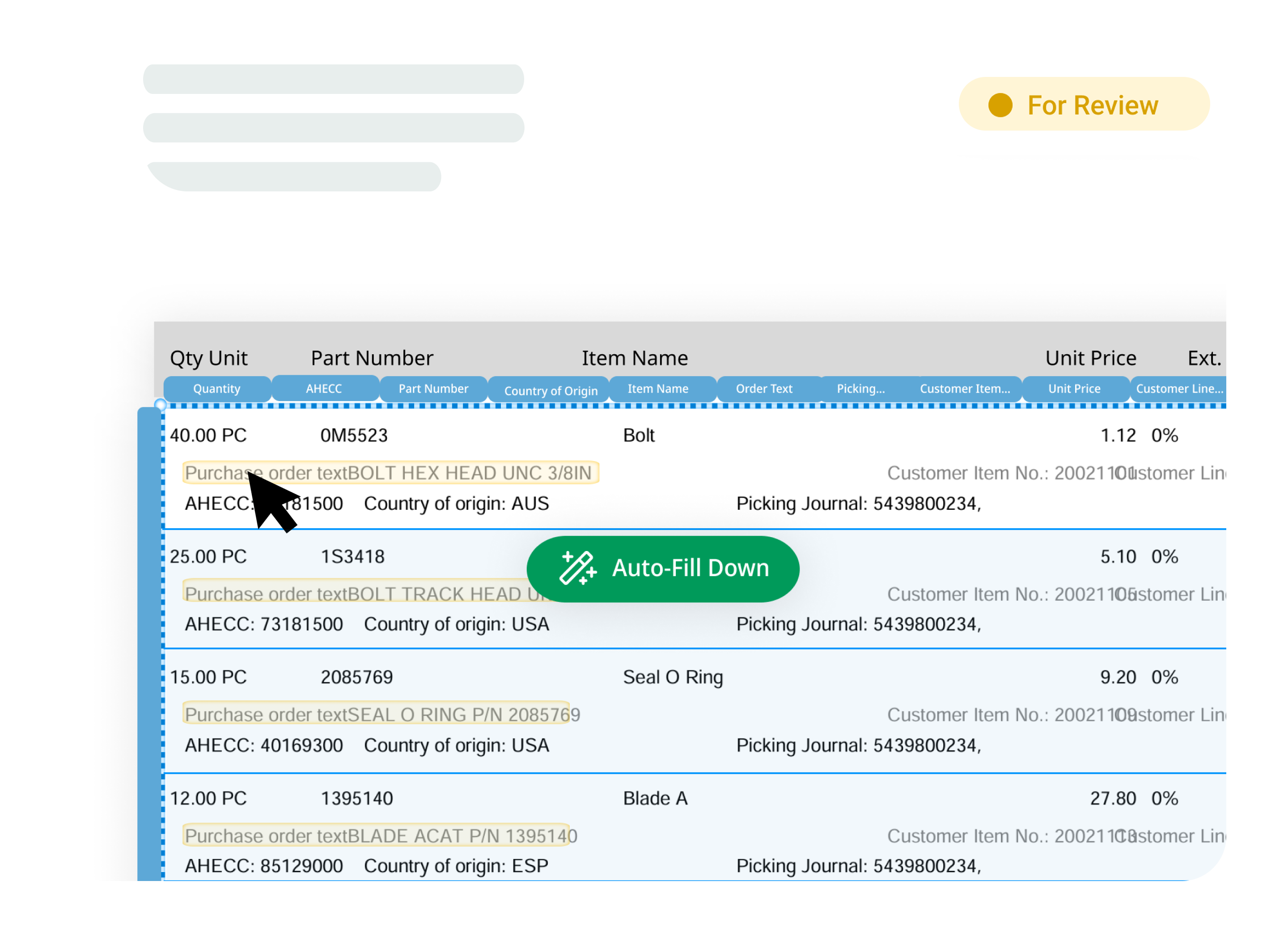Open the truncated Picking... column tag
1288x932 pixels.
point(860,389)
